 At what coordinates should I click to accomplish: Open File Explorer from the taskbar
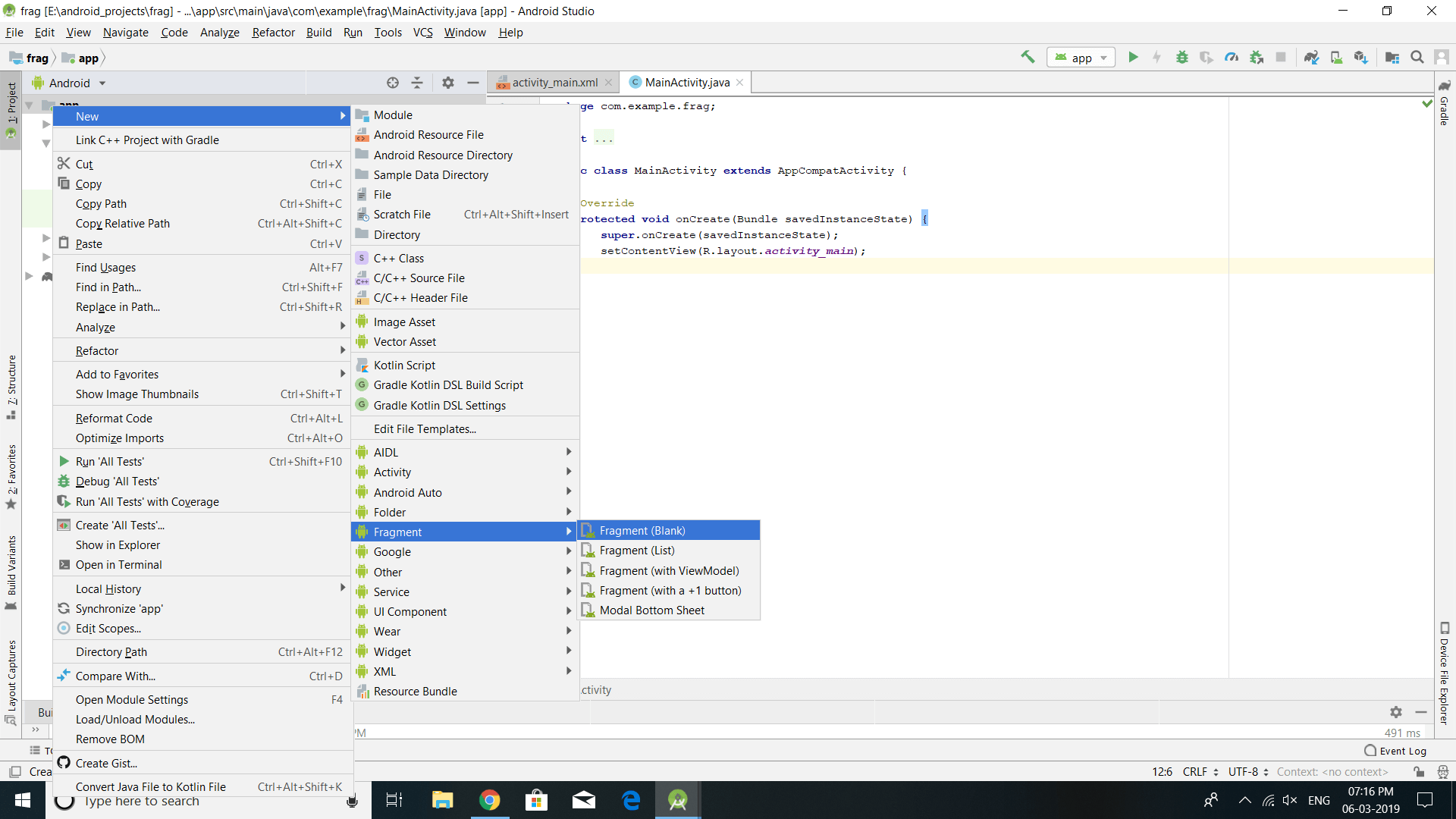pyautogui.click(x=442, y=800)
